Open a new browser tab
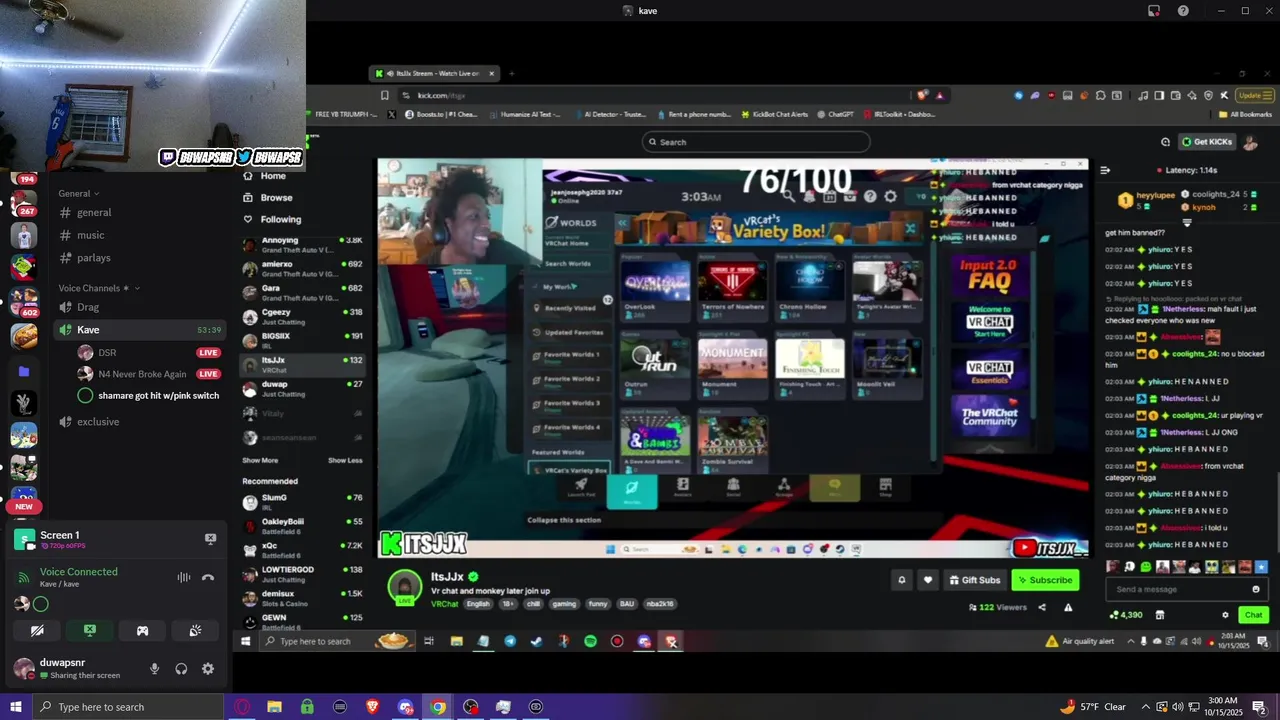Viewport: 1280px width, 720px height. pos(511,73)
